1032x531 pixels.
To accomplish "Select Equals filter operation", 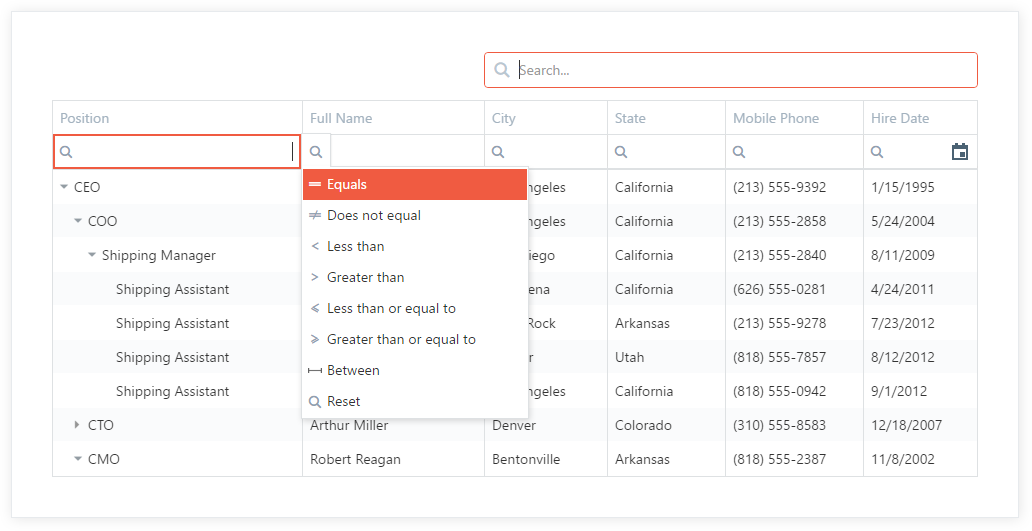I will [x=415, y=185].
